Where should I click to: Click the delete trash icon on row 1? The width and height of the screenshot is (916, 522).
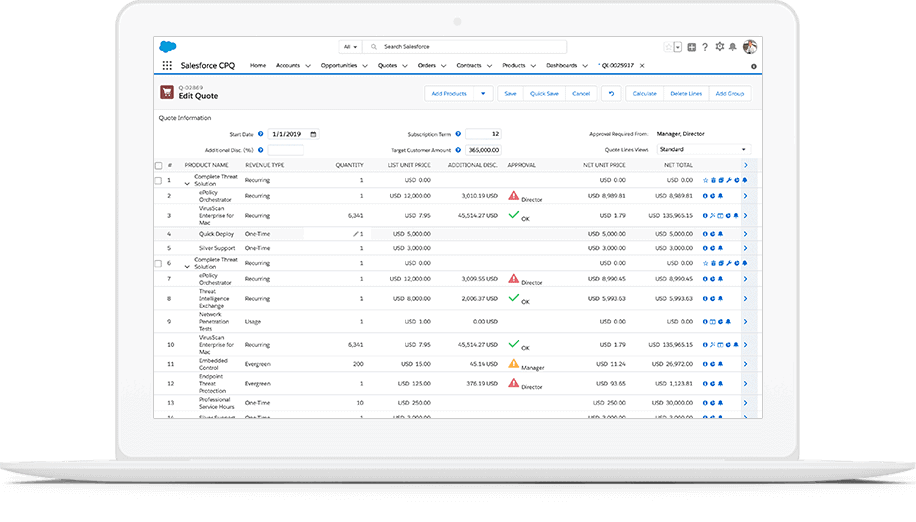pos(713,180)
